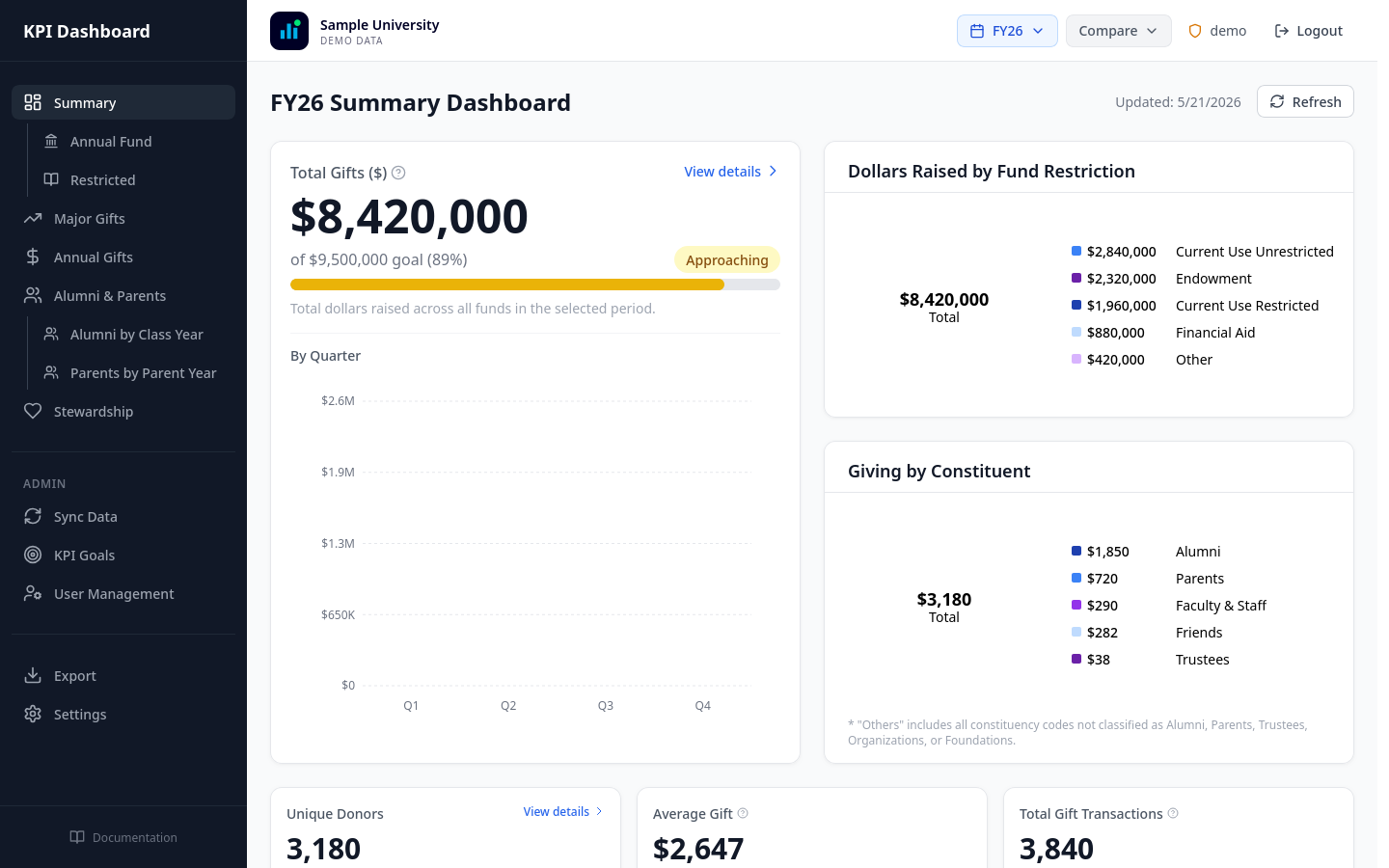Click the Alumni & Parents people icon
Image resolution: width=1389 pixels, height=868 pixels.
pos(33,295)
